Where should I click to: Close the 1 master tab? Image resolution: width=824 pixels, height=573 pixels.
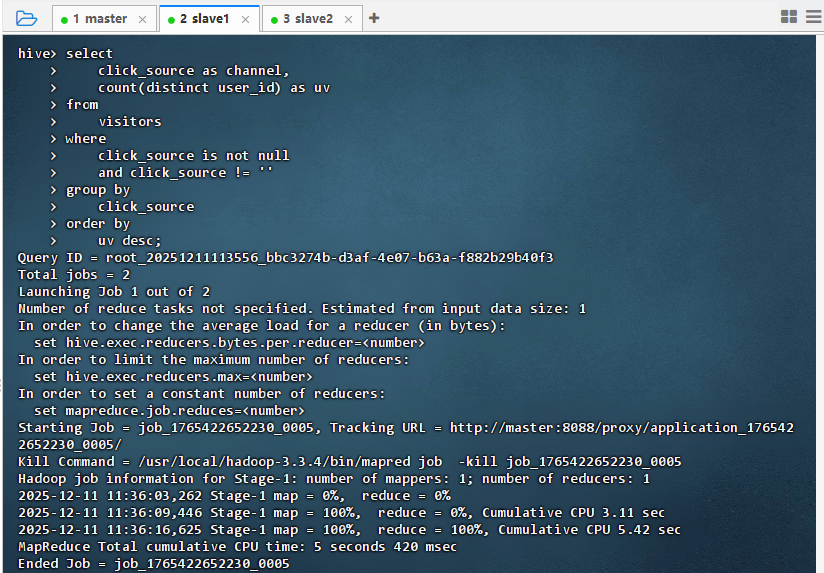coord(142,19)
